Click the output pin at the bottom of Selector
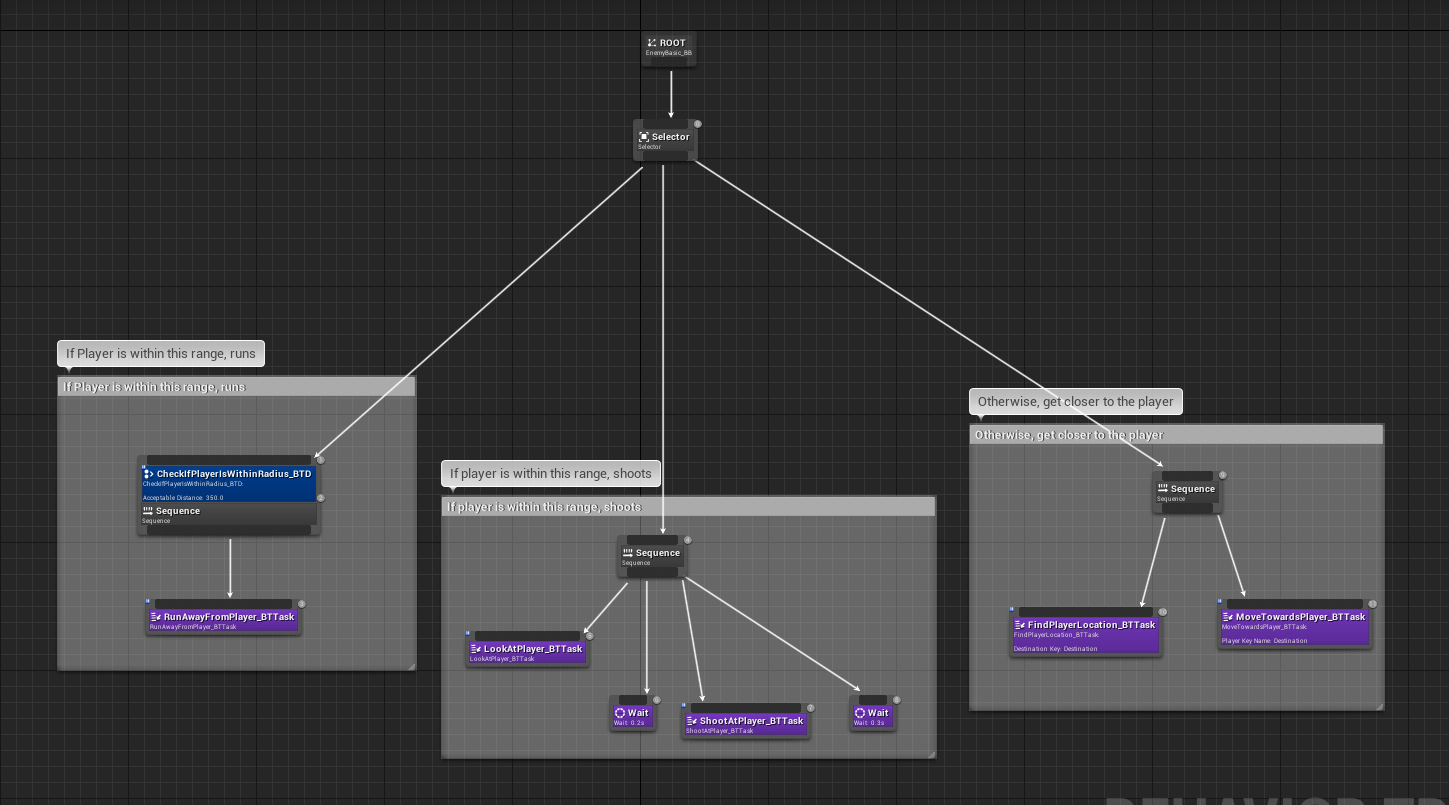 pos(665,155)
